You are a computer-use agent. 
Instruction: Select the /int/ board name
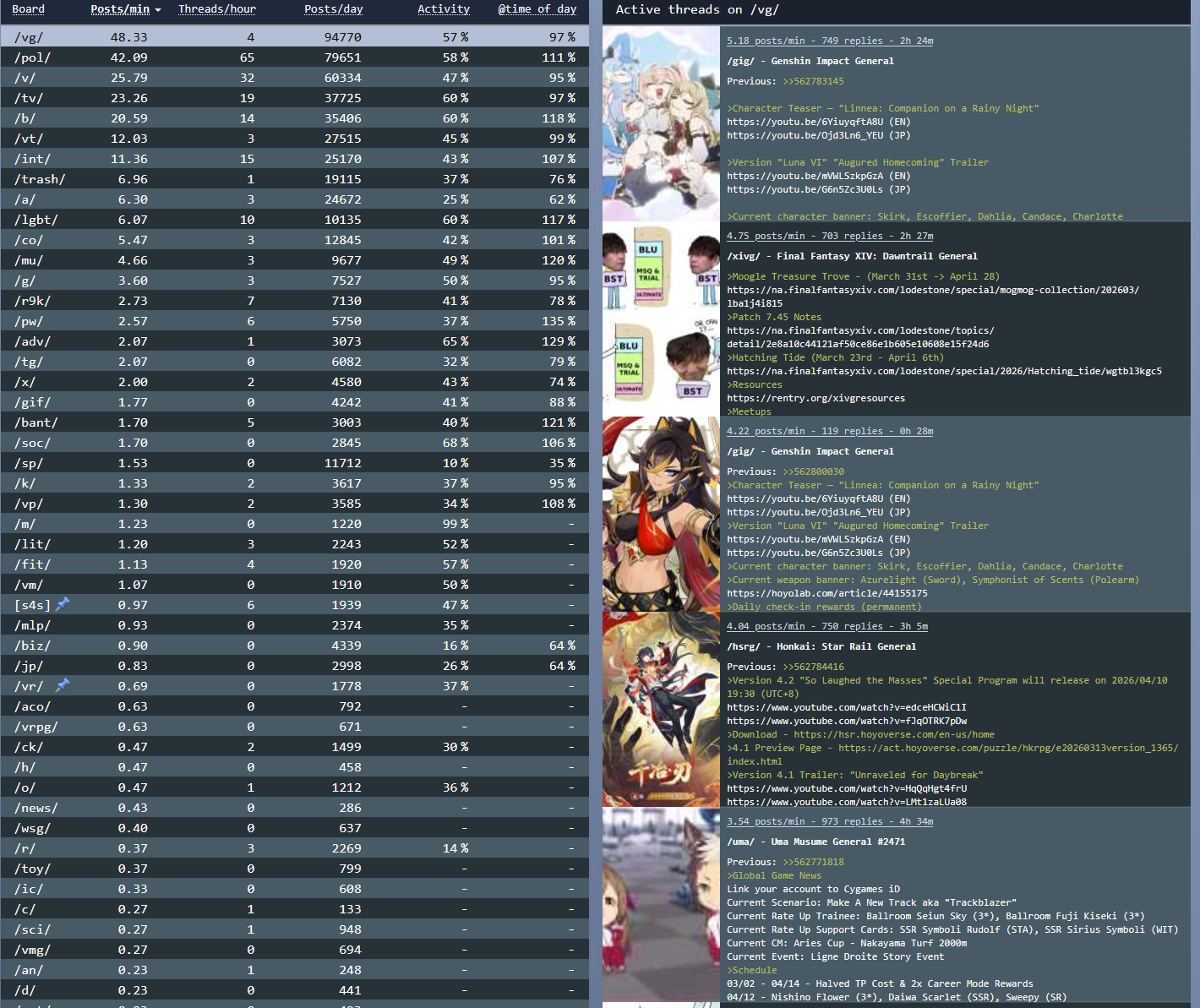(32, 159)
